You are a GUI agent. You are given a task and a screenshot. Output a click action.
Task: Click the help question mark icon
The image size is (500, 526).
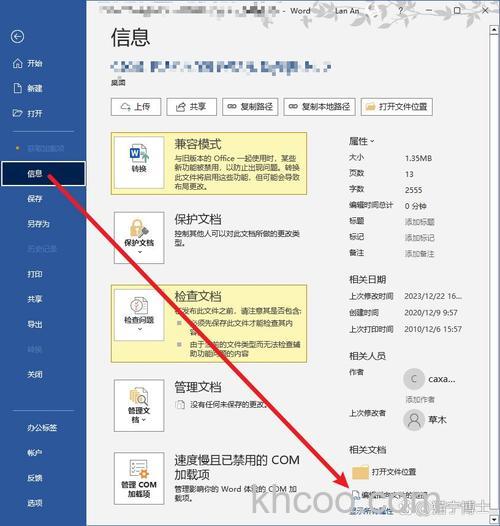[x=400, y=11]
